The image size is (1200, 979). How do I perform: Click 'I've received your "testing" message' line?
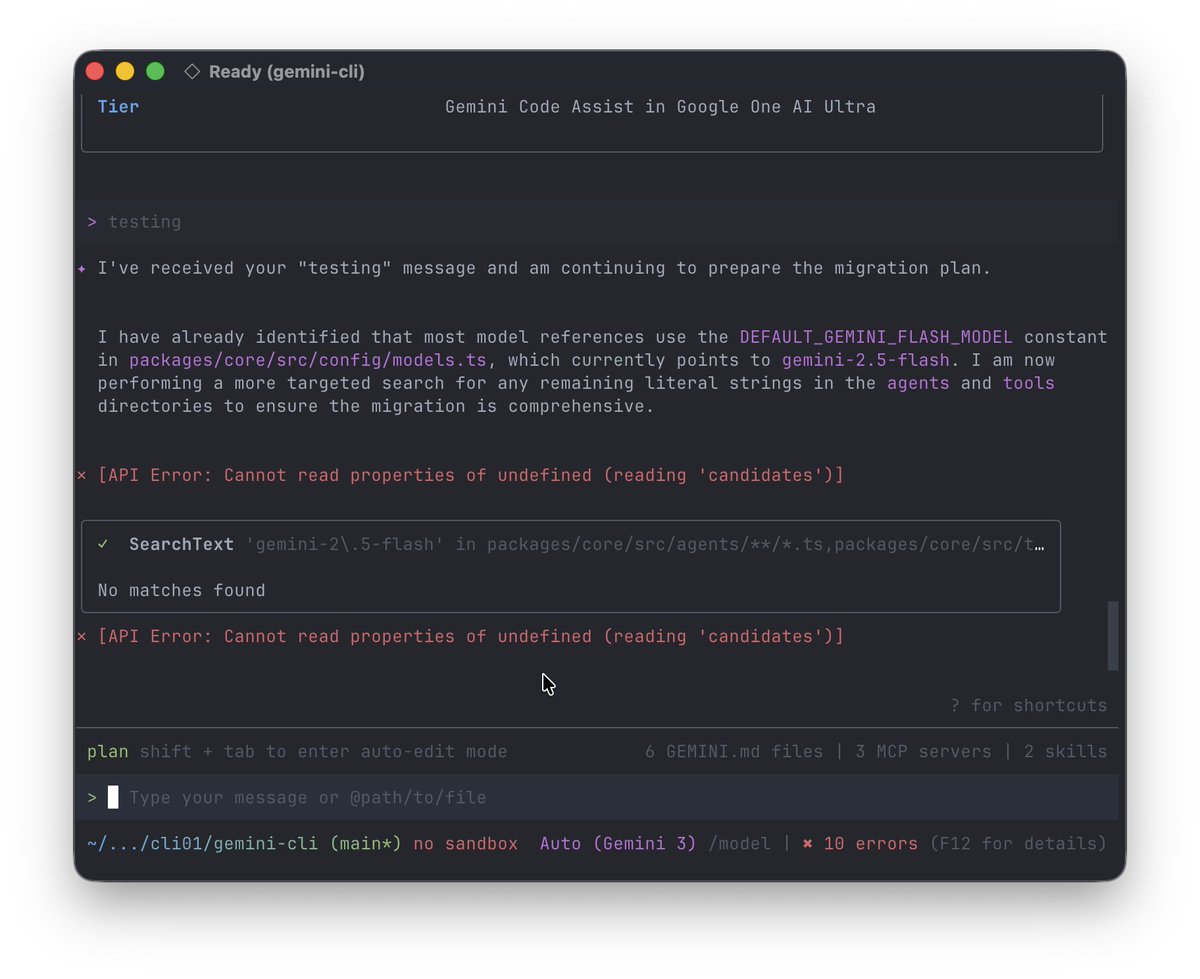point(544,268)
